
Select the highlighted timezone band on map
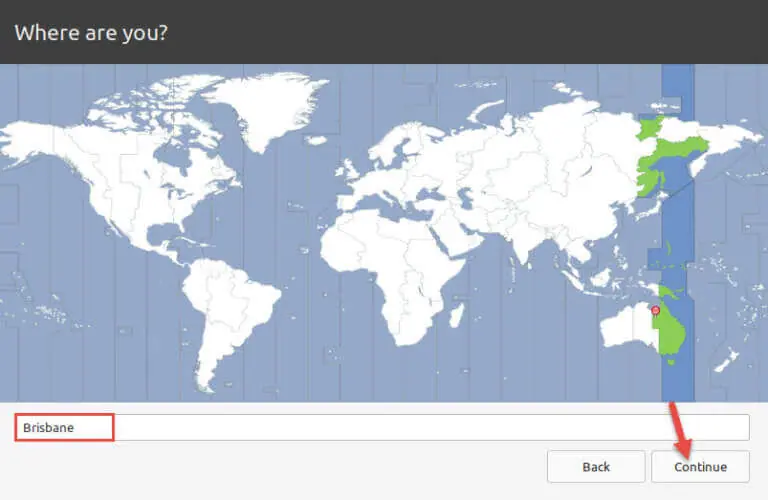point(678,233)
